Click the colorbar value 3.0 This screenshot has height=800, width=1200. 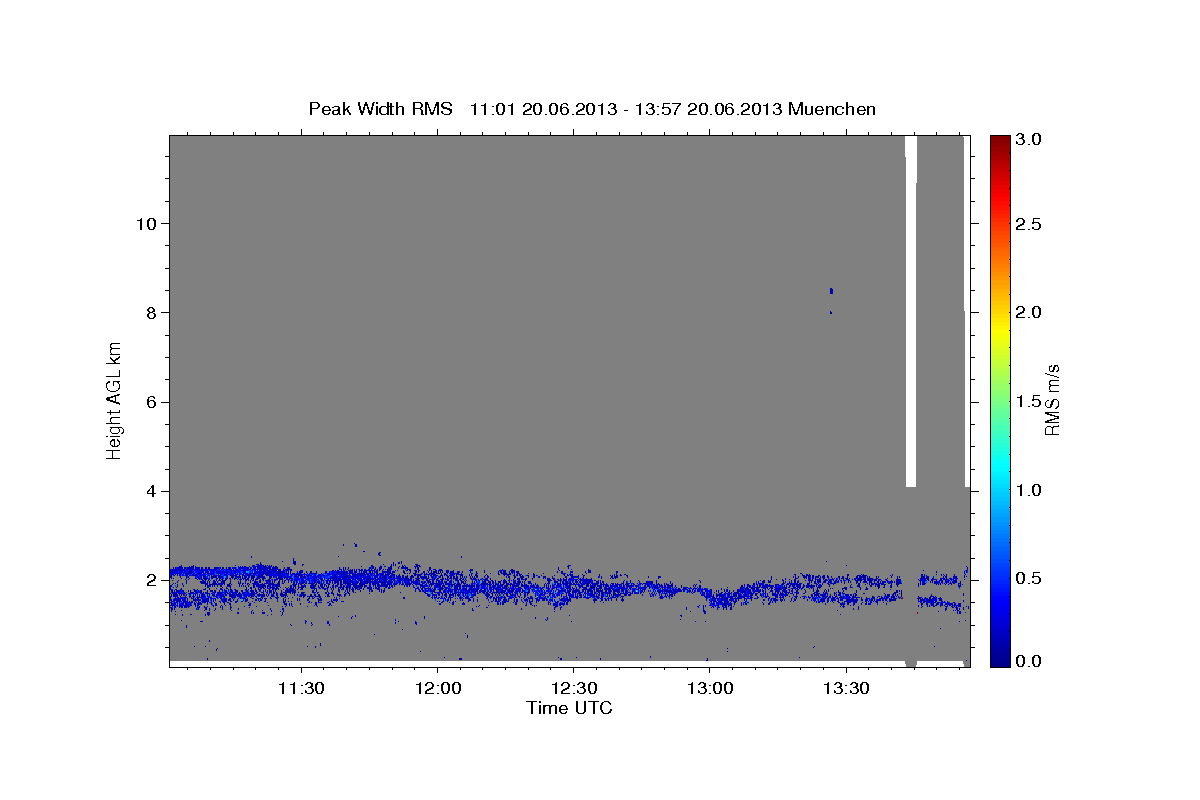point(1030,139)
